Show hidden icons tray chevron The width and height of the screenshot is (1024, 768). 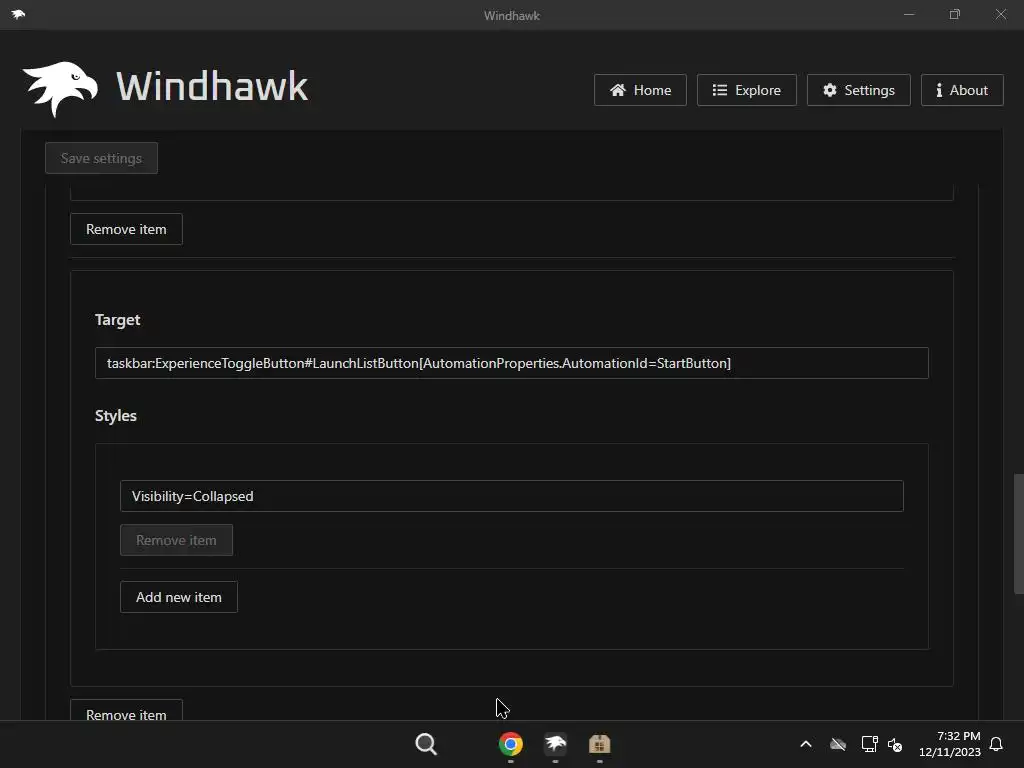tap(806, 744)
